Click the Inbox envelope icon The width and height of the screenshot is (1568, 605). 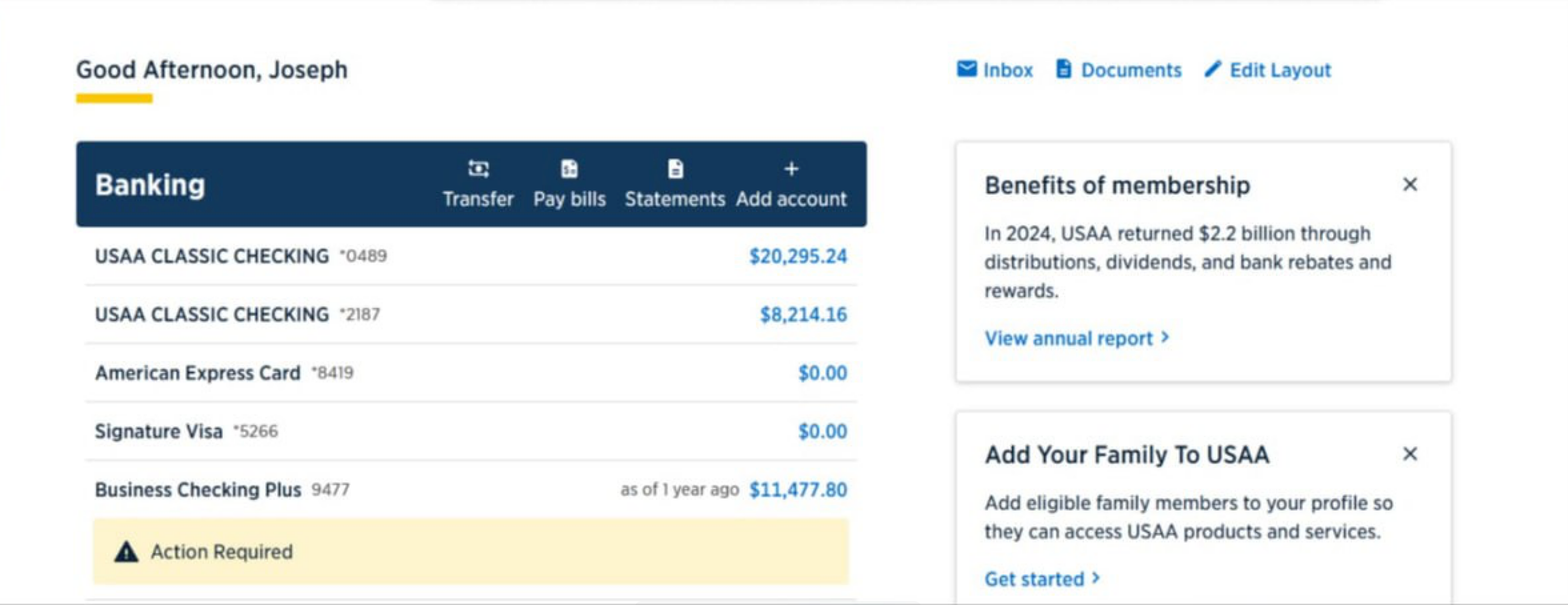967,69
